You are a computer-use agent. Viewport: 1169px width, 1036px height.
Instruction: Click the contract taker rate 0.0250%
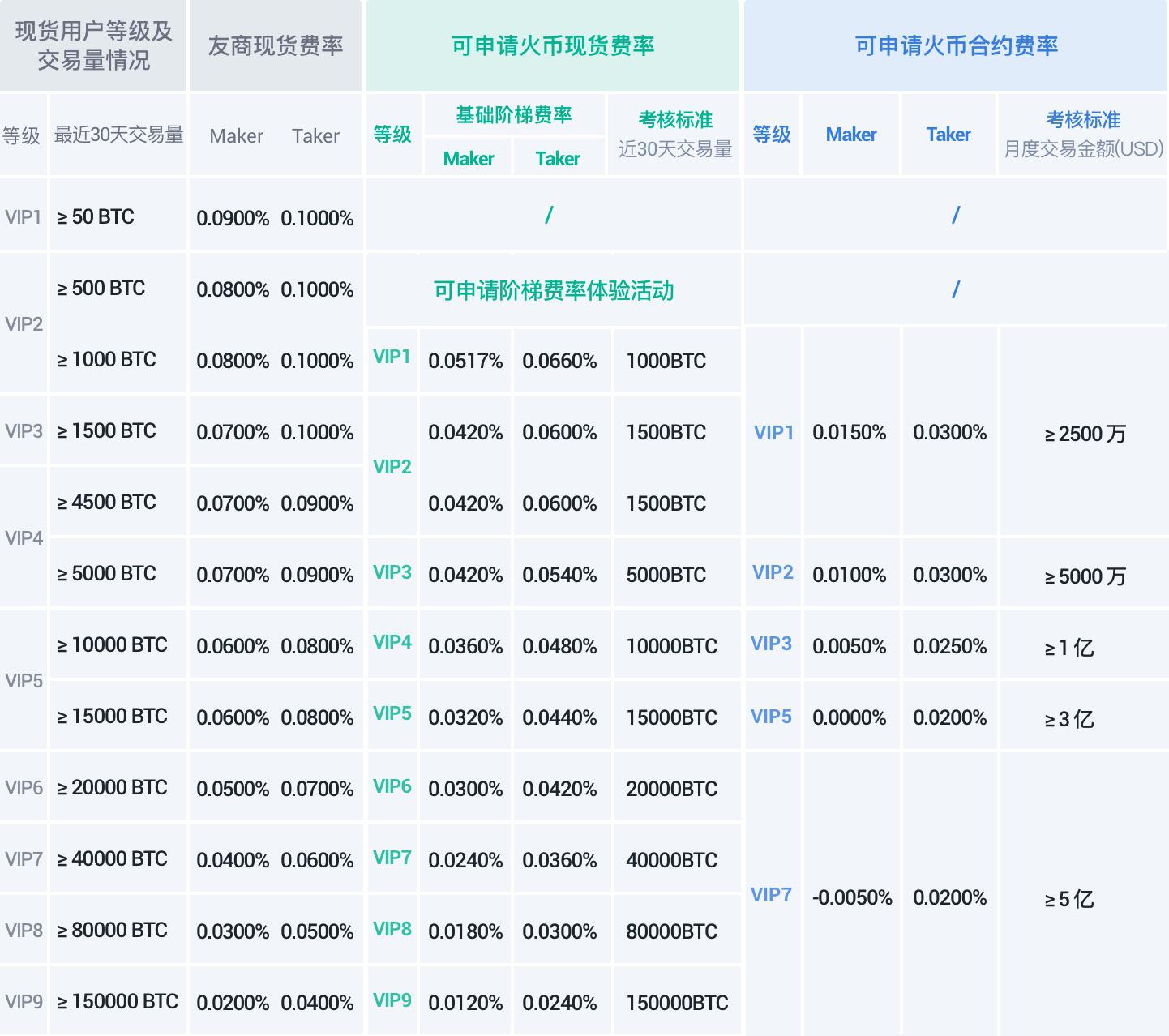[950, 646]
